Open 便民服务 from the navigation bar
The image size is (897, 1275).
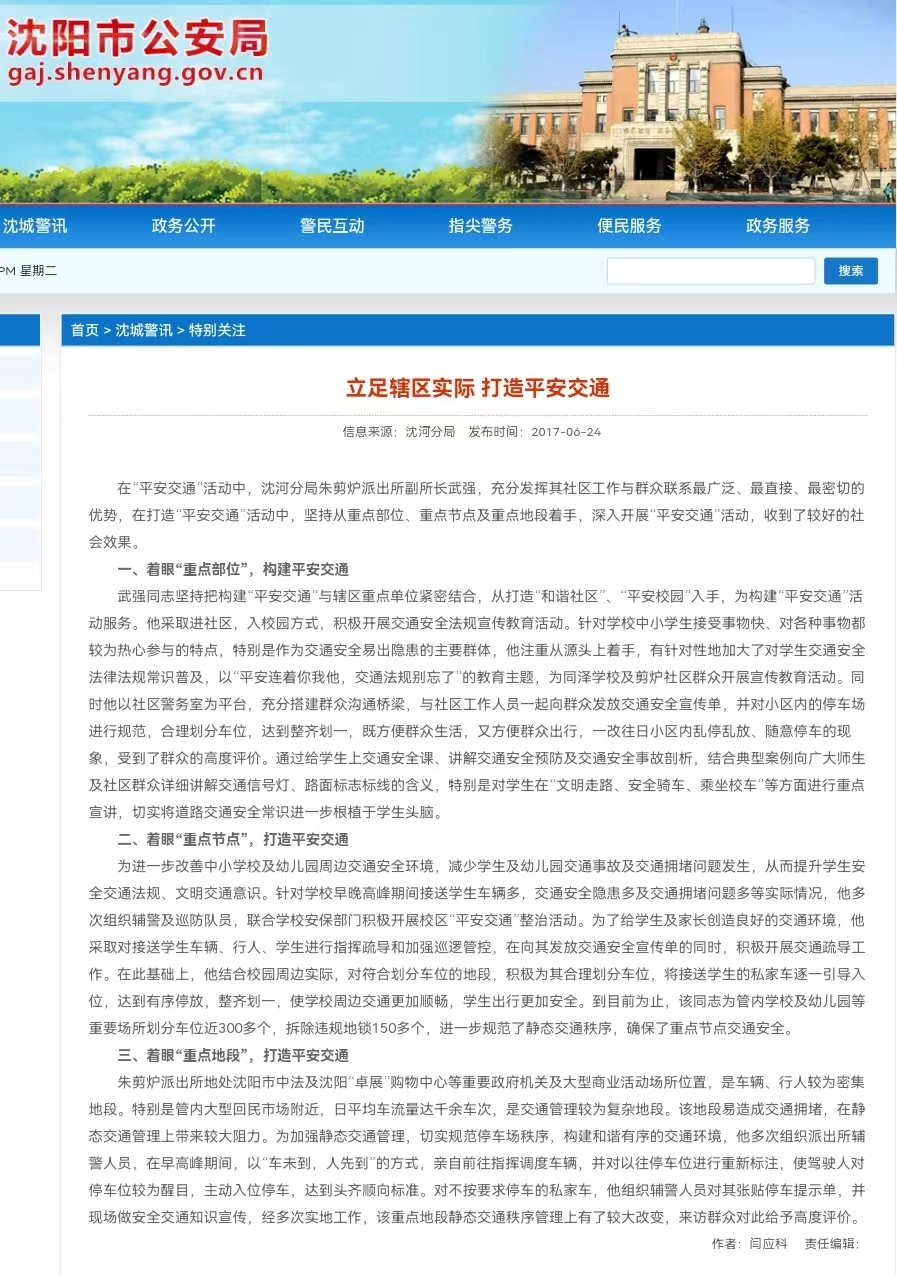630,226
